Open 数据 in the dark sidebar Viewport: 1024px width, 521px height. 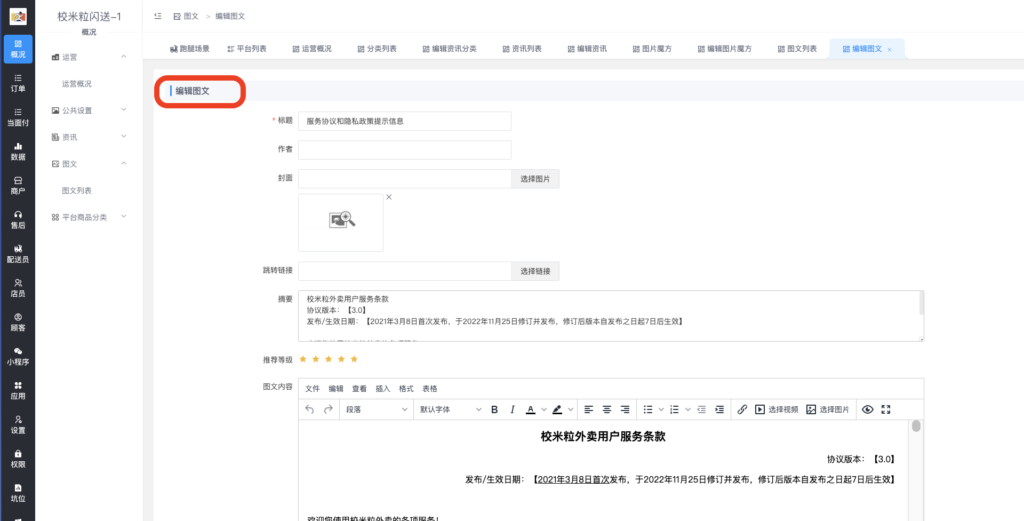click(18, 151)
